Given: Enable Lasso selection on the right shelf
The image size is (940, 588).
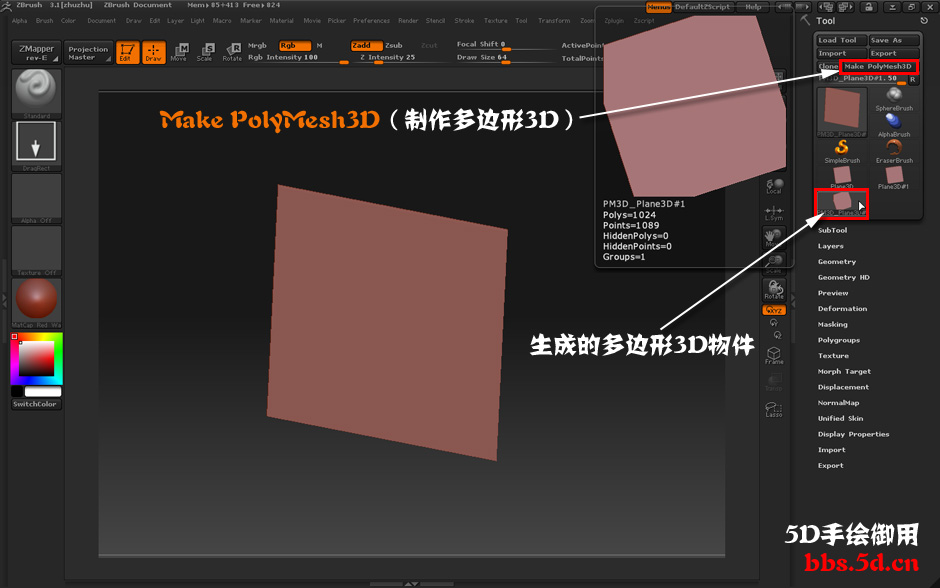Looking at the screenshot, I should [x=774, y=409].
